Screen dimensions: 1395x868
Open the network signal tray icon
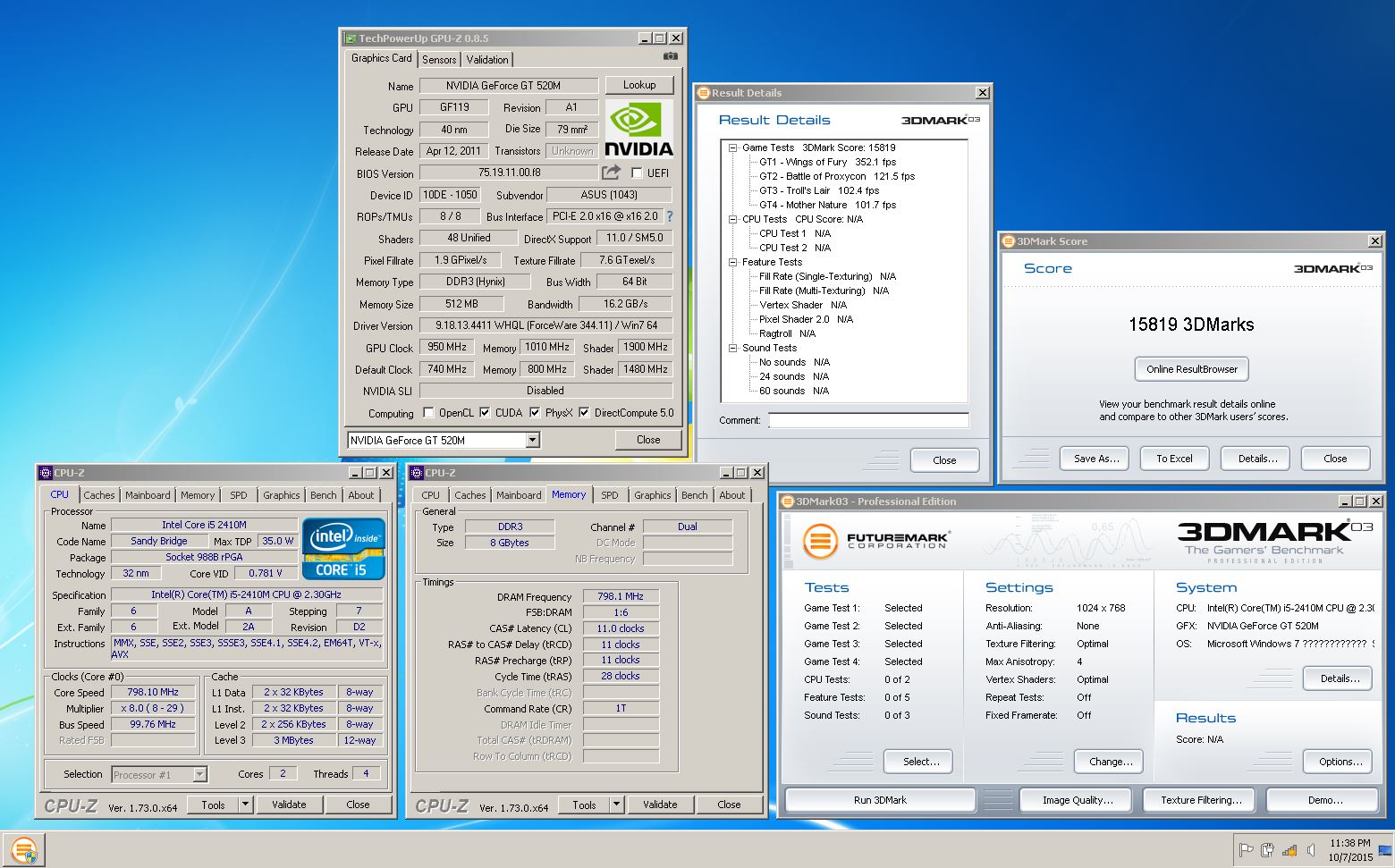click(1289, 850)
